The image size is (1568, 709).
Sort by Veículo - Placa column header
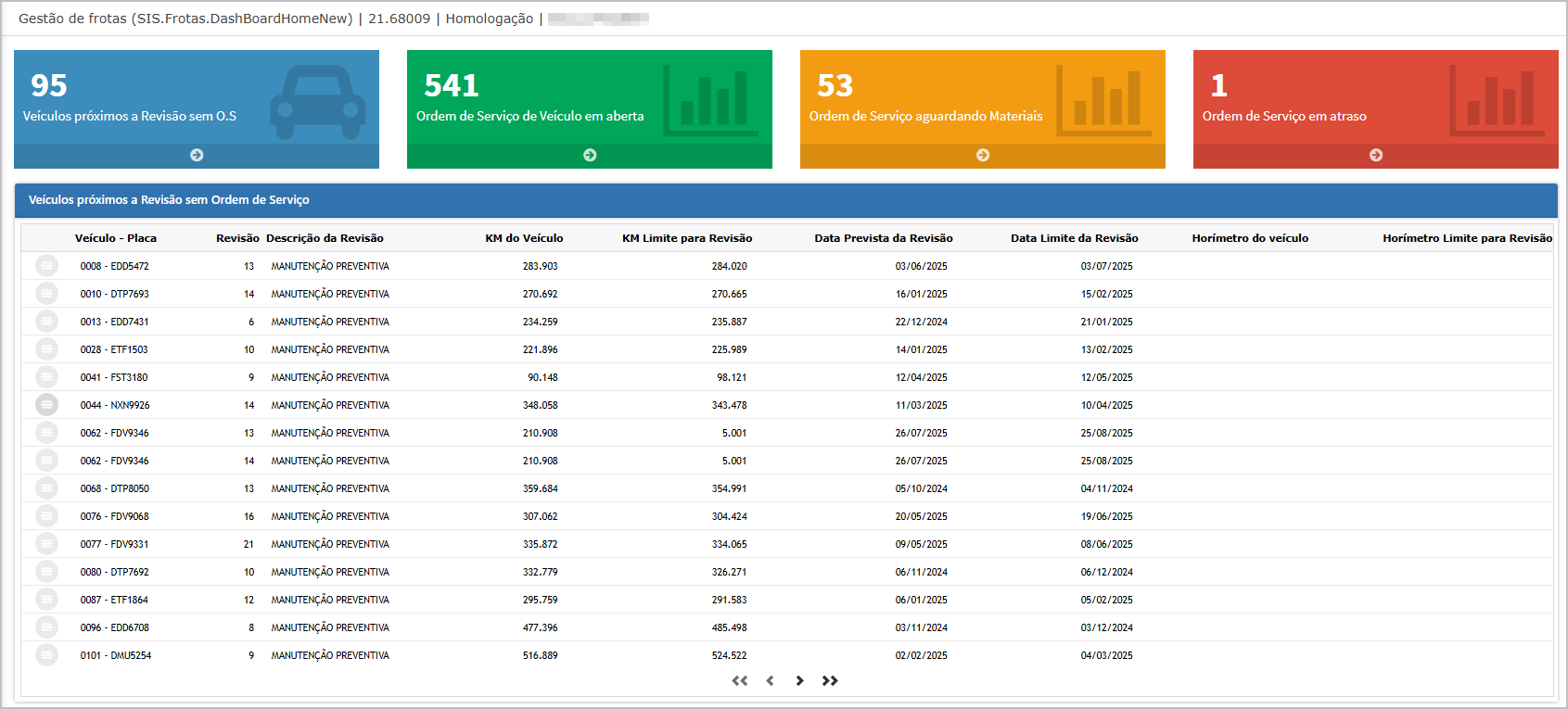point(116,238)
